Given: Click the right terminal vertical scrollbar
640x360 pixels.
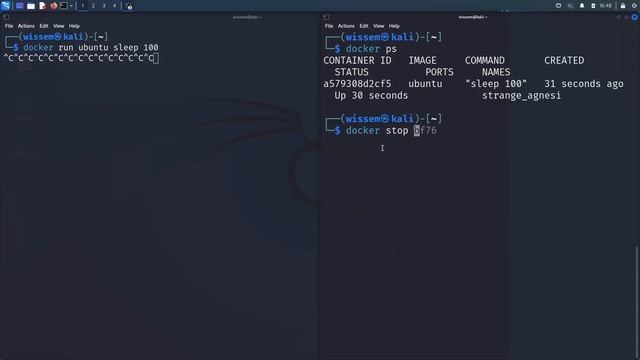Looking at the screenshot, I should [x=638, y=302].
